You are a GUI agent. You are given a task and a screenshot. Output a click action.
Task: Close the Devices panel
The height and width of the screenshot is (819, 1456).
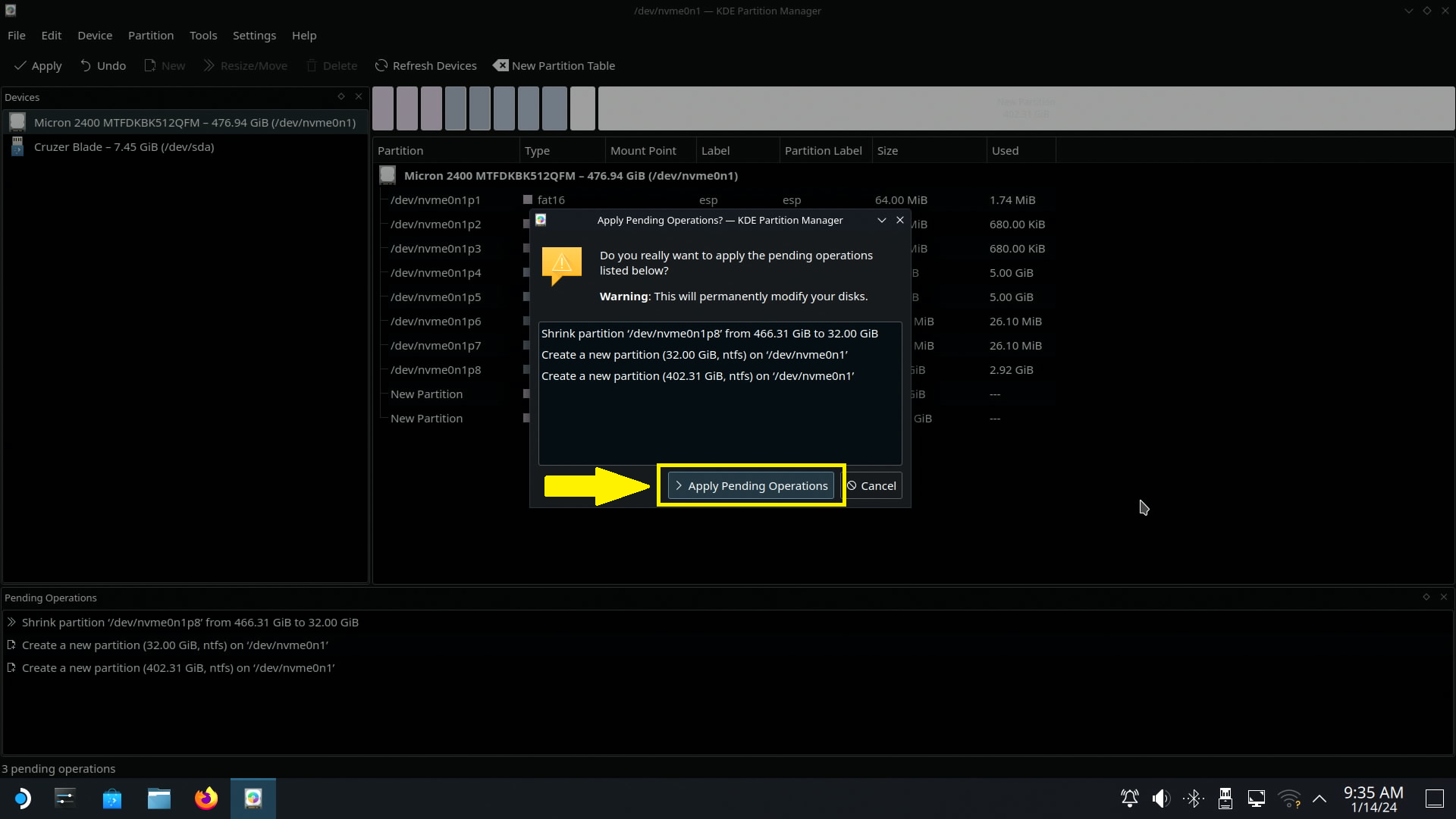click(359, 96)
